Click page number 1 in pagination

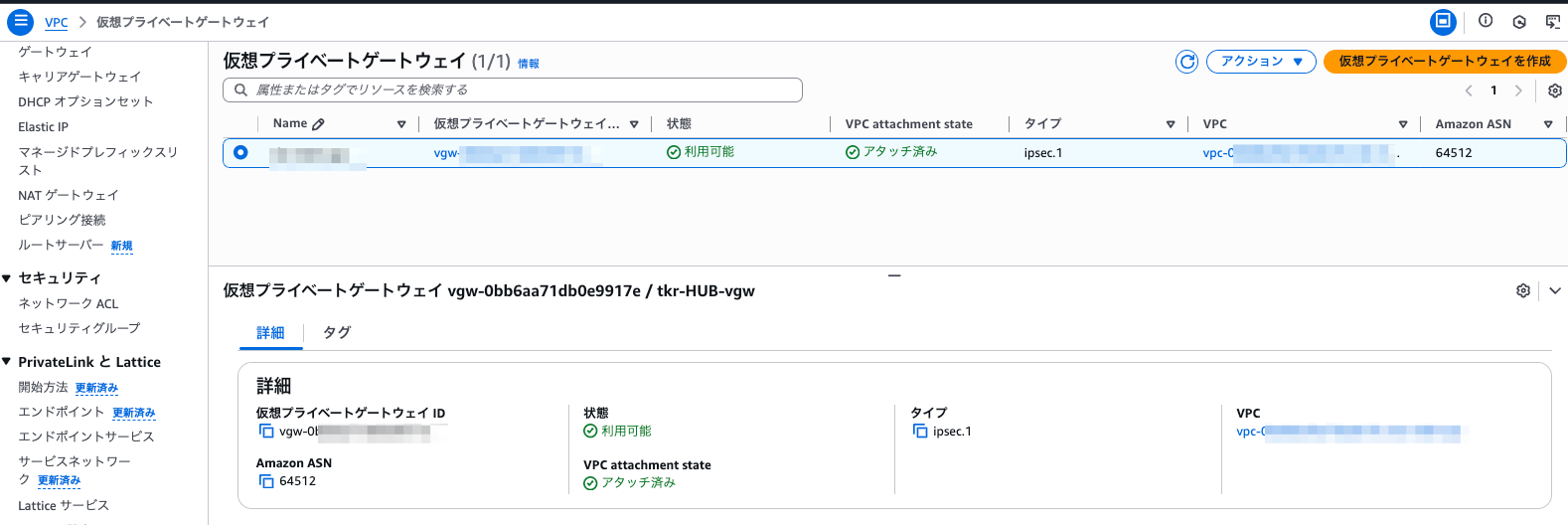1493,90
